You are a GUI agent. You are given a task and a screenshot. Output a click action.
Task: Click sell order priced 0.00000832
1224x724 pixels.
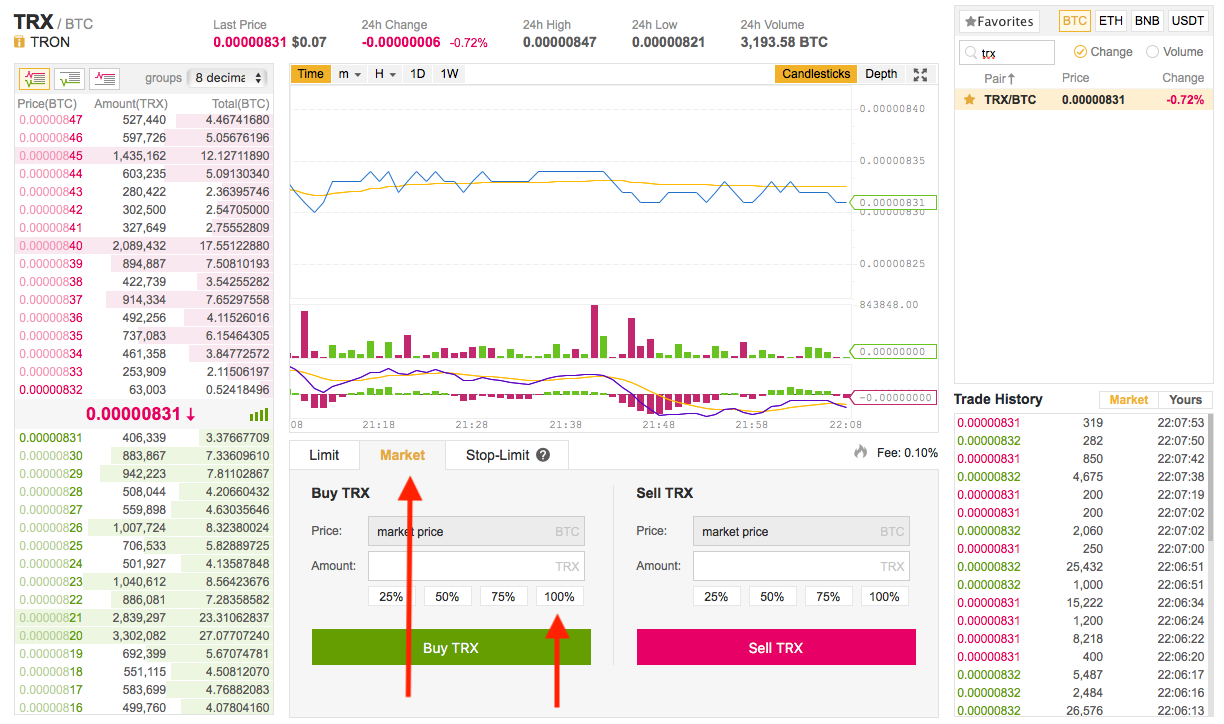coord(144,390)
